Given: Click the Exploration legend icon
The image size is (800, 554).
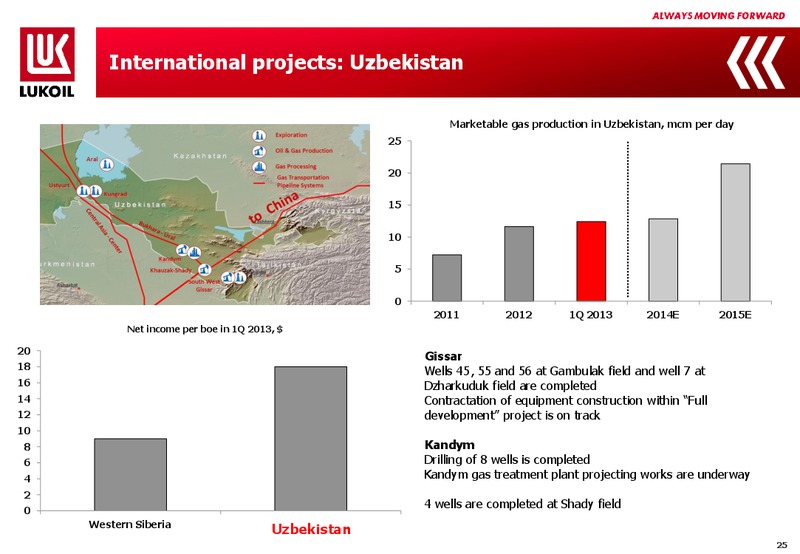Looking at the screenshot, I should click(259, 136).
